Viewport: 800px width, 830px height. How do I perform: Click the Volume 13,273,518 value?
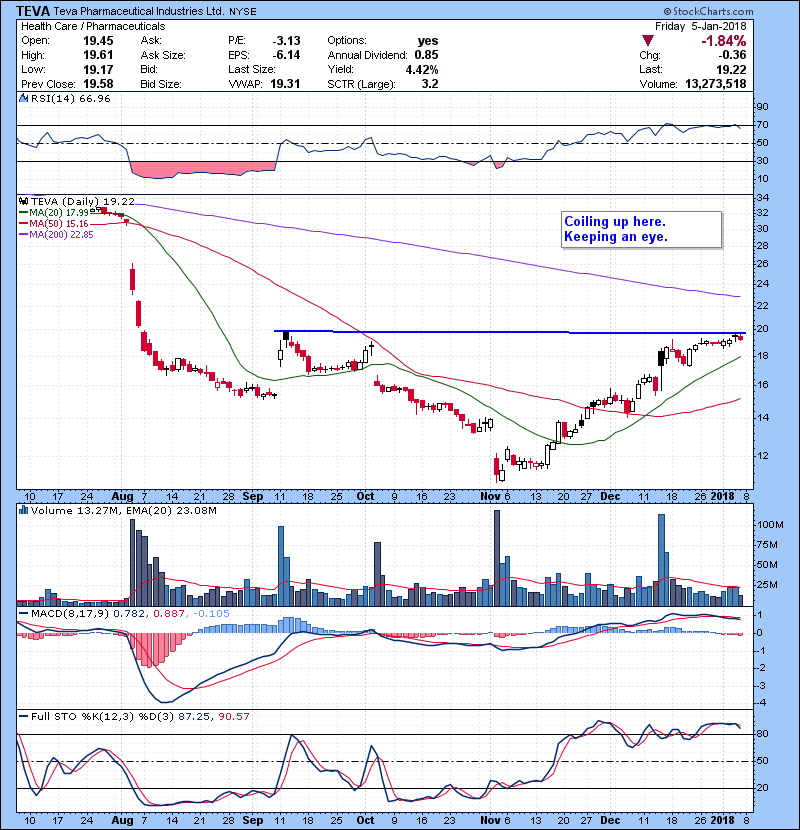coord(715,84)
